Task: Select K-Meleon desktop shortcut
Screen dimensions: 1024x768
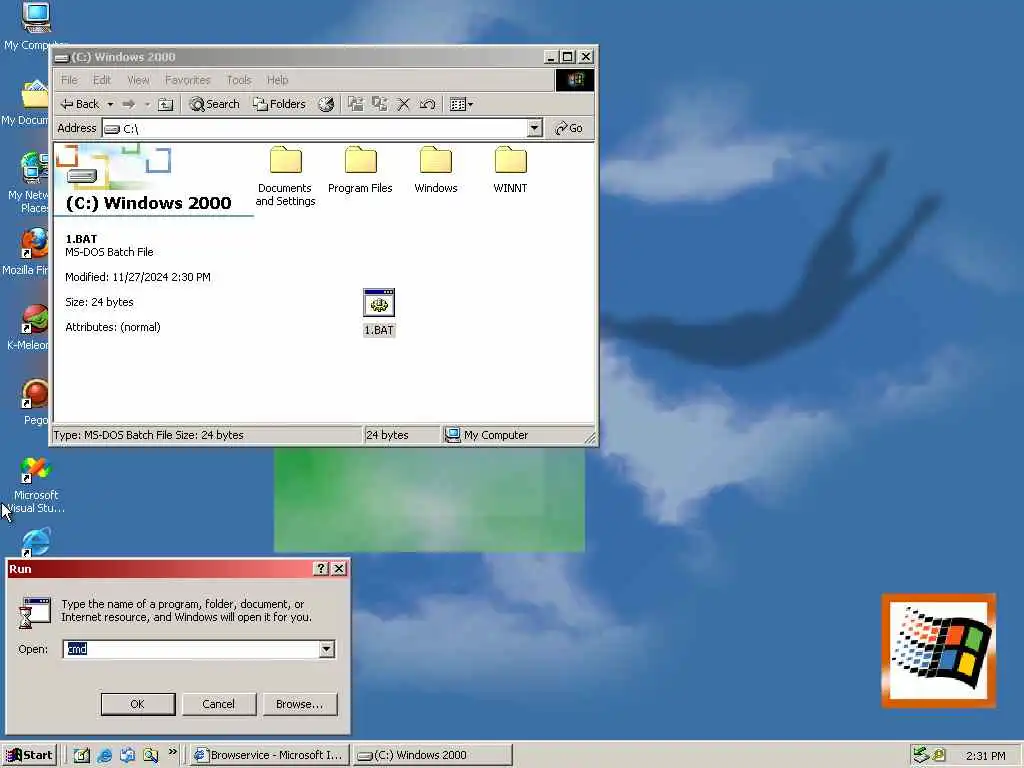Action: tap(27, 327)
